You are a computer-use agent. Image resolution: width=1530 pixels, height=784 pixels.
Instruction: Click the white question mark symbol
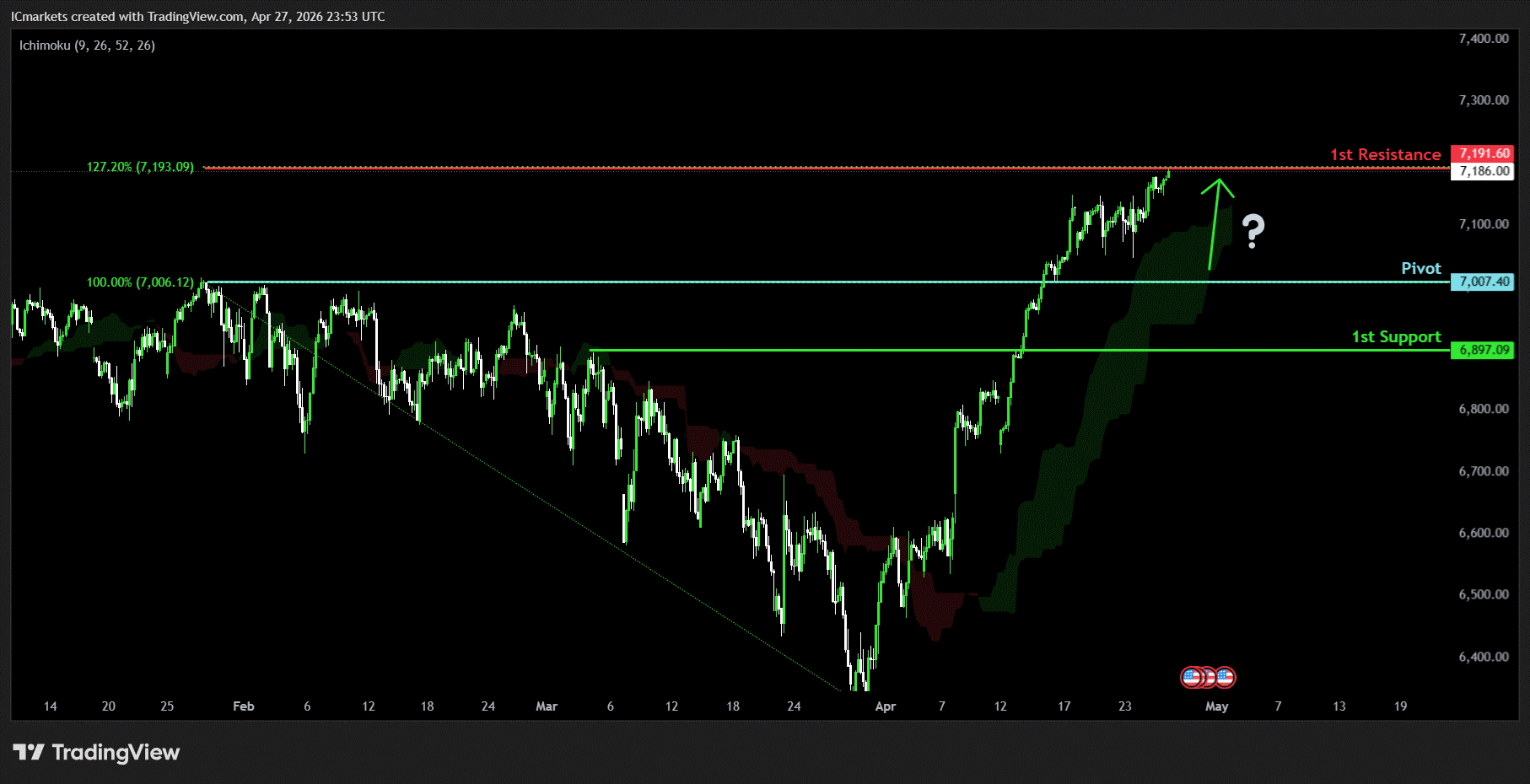pos(1253,231)
